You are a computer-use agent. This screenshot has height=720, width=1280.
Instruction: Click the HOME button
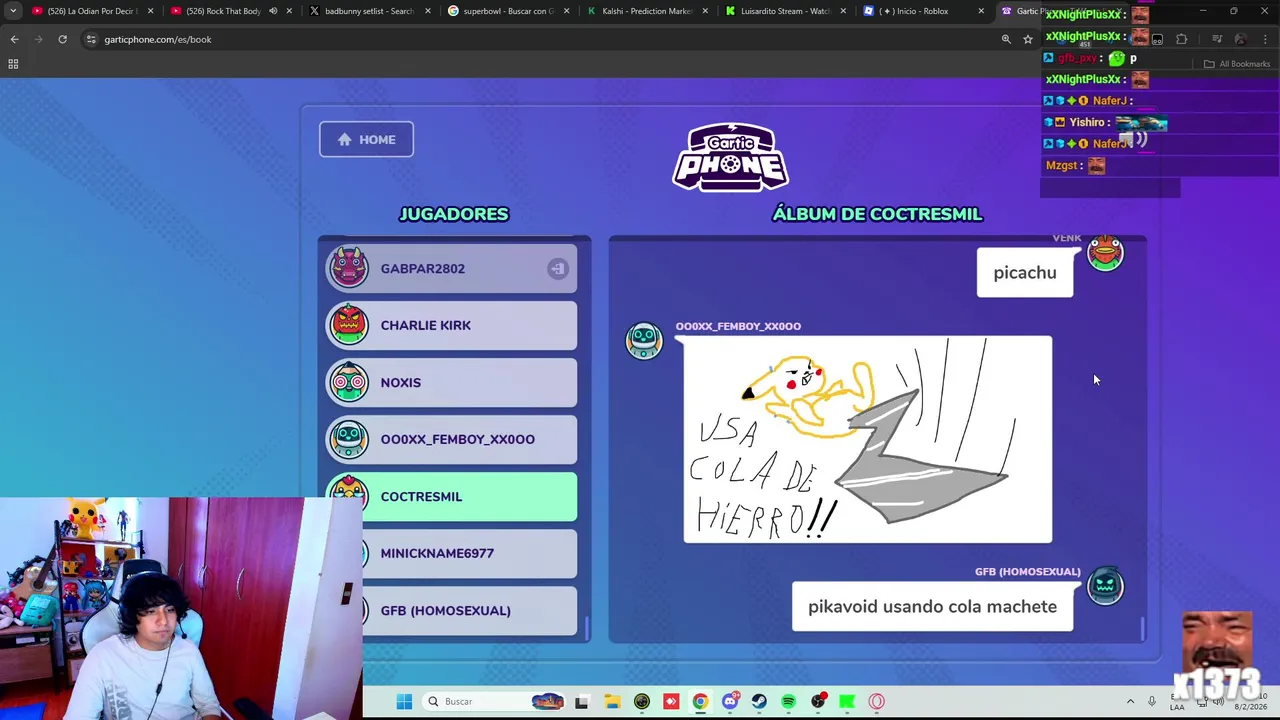pyautogui.click(x=366, y=139)
